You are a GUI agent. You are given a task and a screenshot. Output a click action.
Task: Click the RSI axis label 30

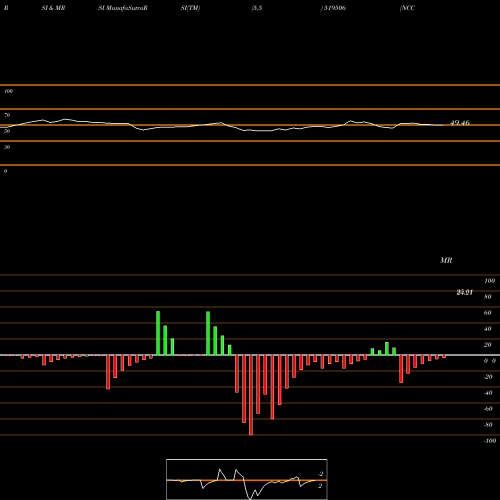(x=7, y=147)
